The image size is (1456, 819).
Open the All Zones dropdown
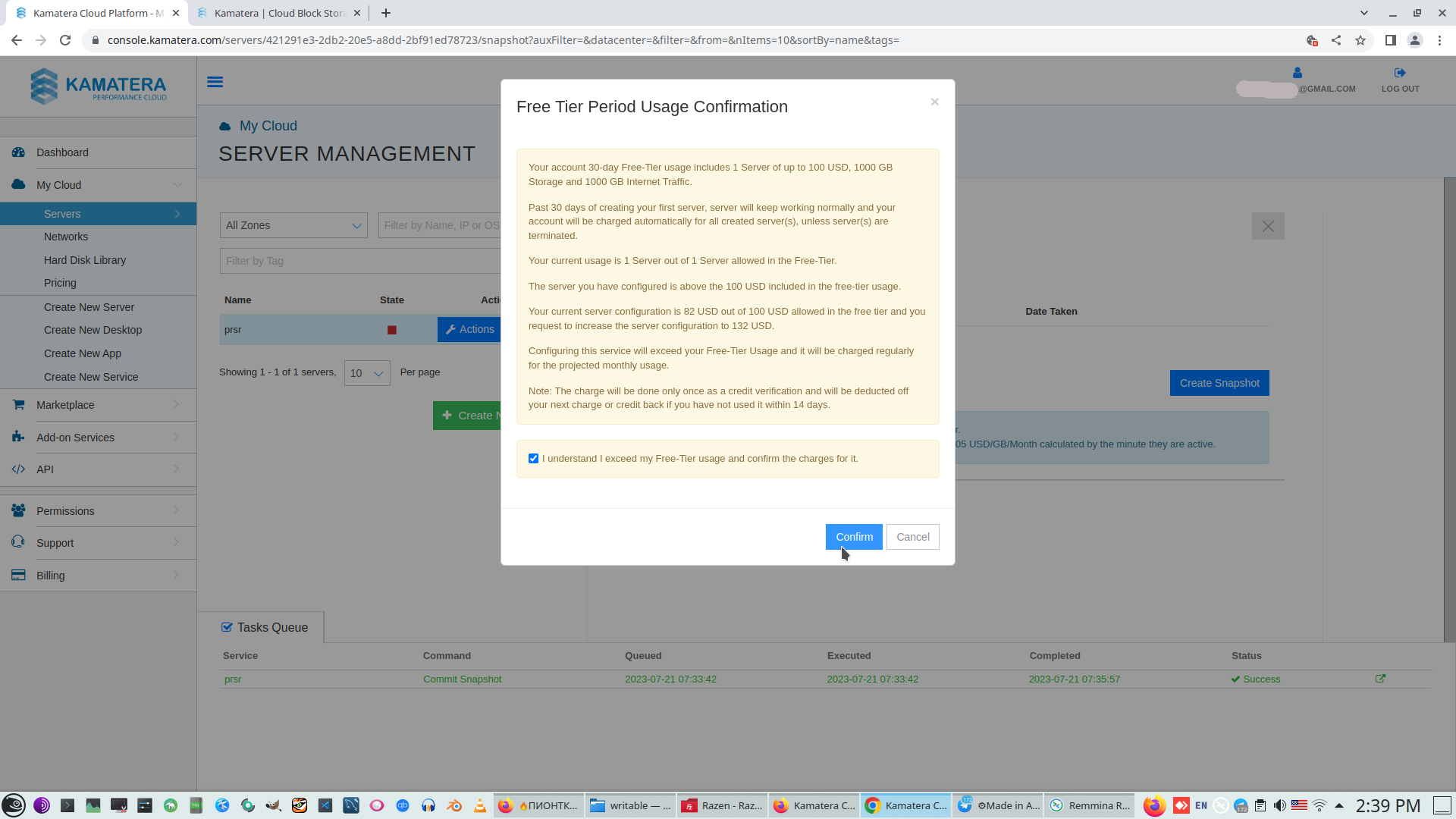293,225
